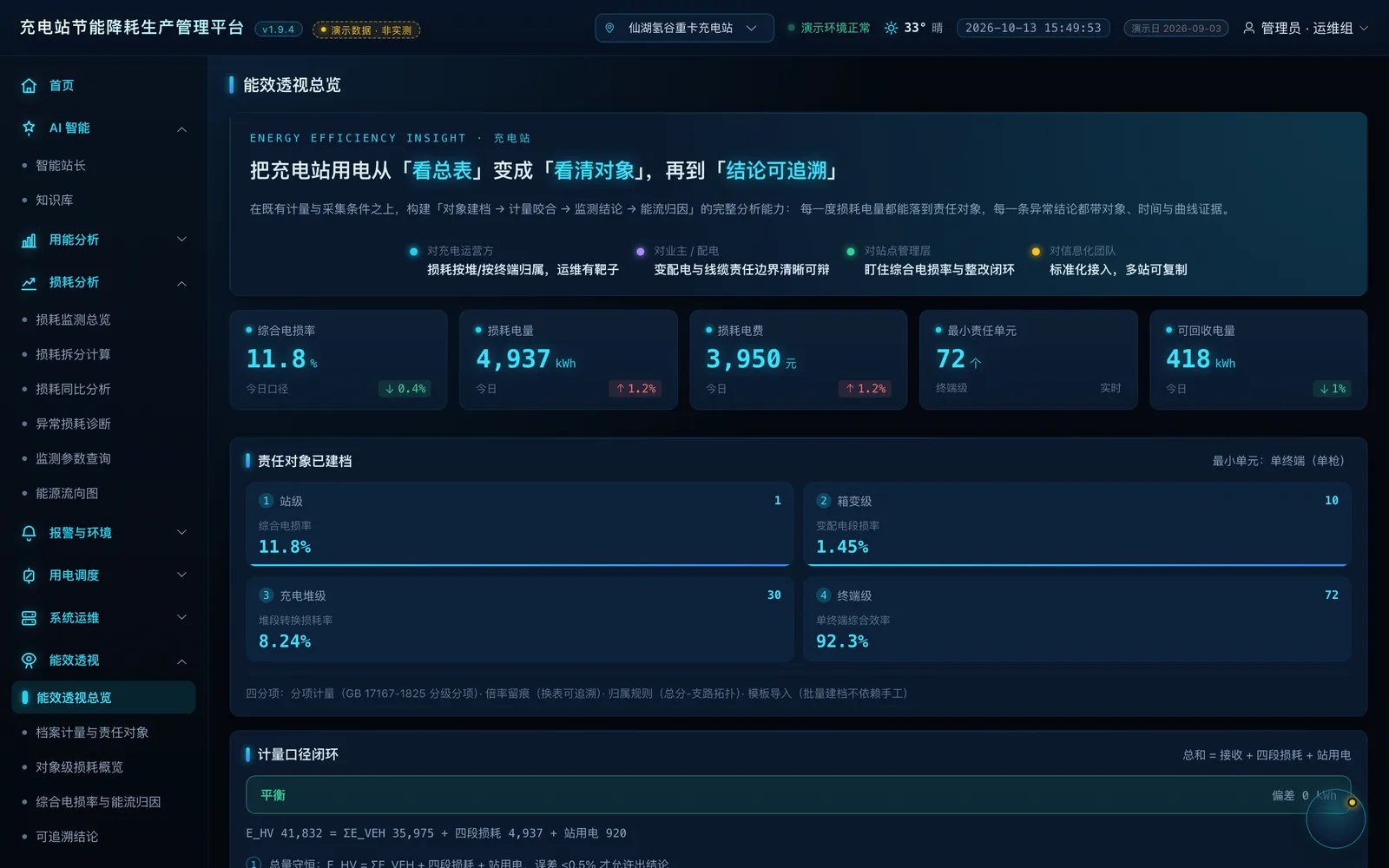This screenshot has width=1389, height=868.
Task: Click the AI 智能 star icon
Action: [x=29, y=128]
